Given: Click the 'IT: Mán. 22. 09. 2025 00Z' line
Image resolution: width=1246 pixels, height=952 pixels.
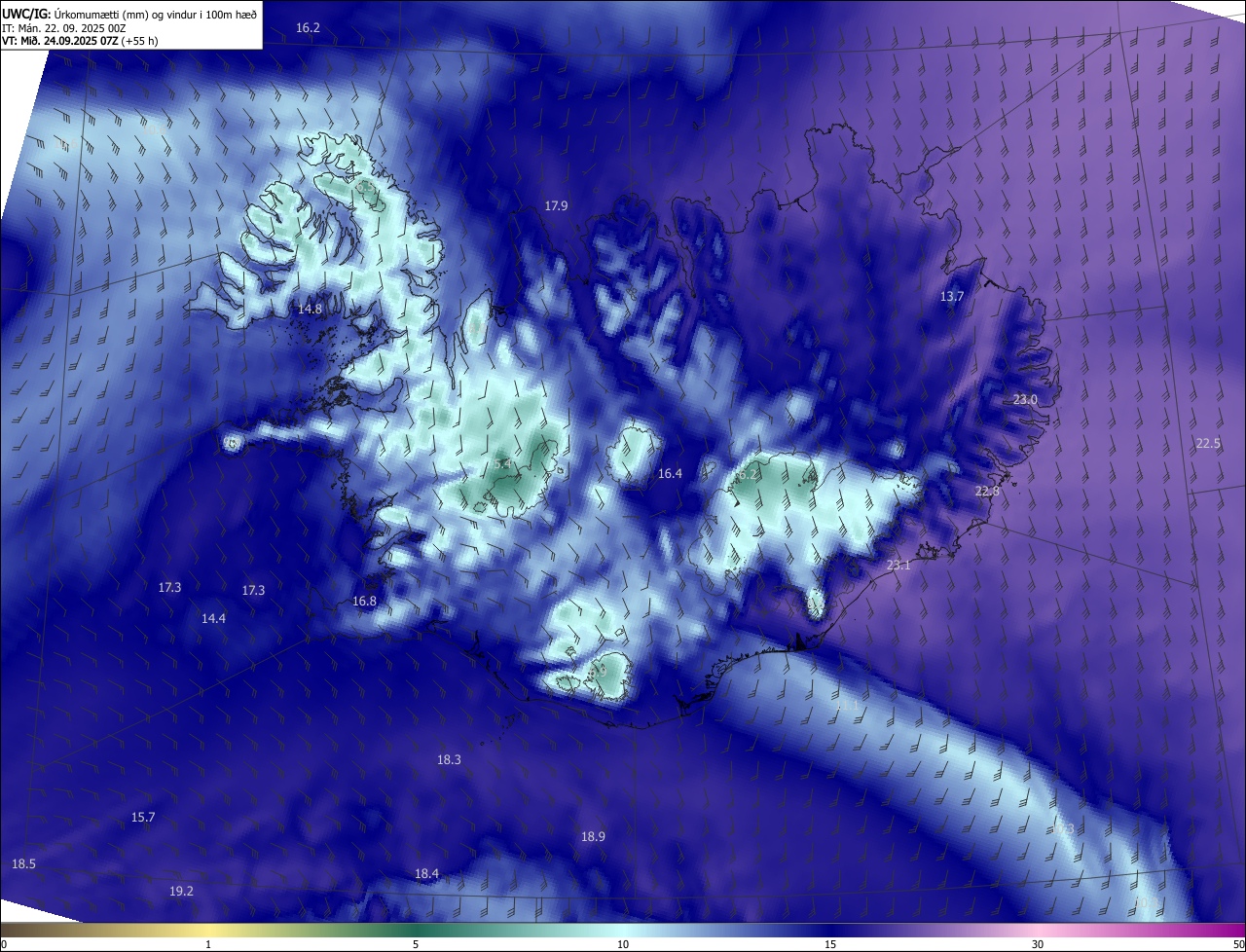Looking at the screenshot, I should tap(64, 27).
